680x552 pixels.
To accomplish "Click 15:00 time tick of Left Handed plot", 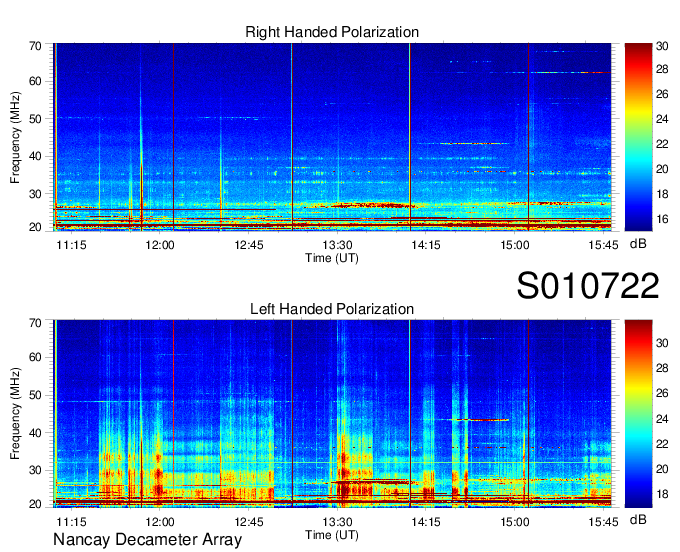I will (515, 522).
